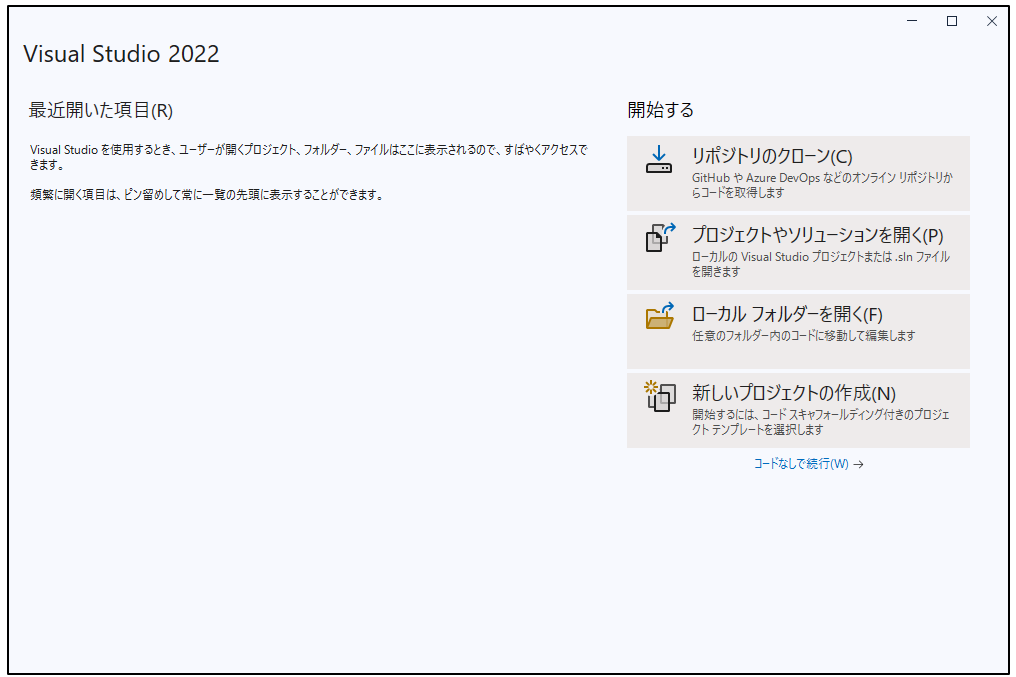Click the clone repository download icon

[x=659, y=160]
